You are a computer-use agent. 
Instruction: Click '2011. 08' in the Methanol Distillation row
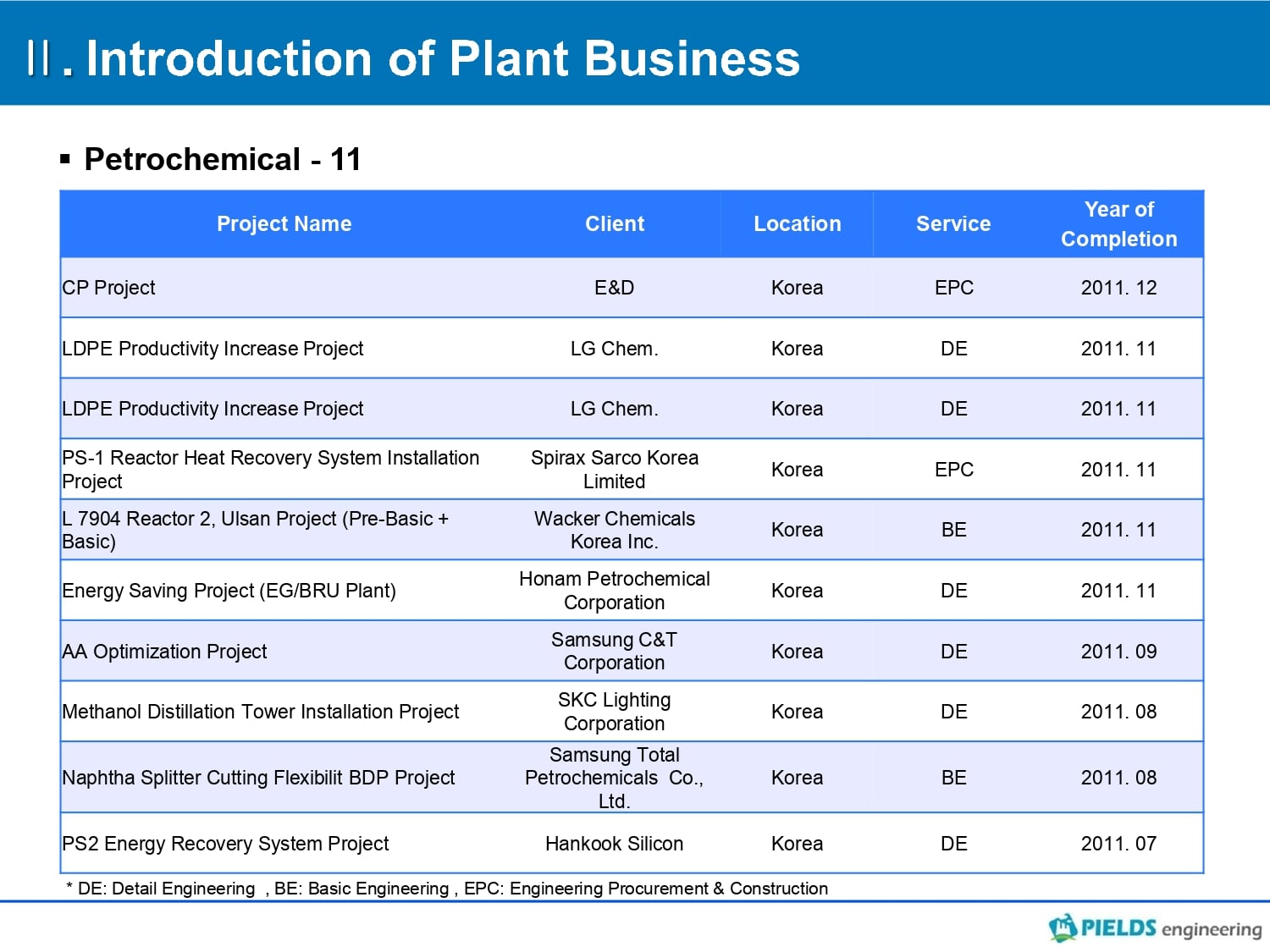point(1119,712)
